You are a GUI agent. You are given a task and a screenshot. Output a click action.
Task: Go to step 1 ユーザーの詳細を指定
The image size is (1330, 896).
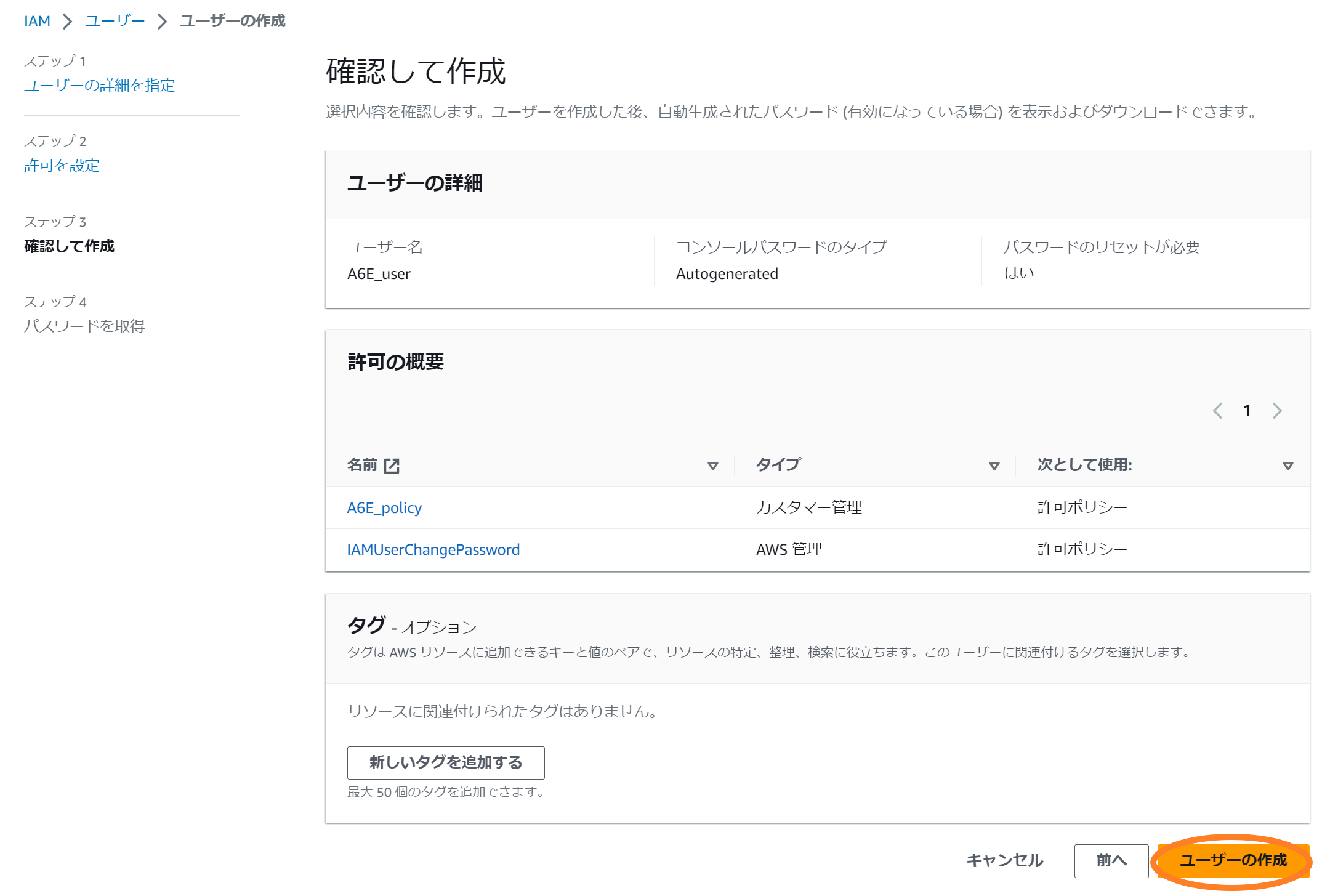(x=99, y=85)
